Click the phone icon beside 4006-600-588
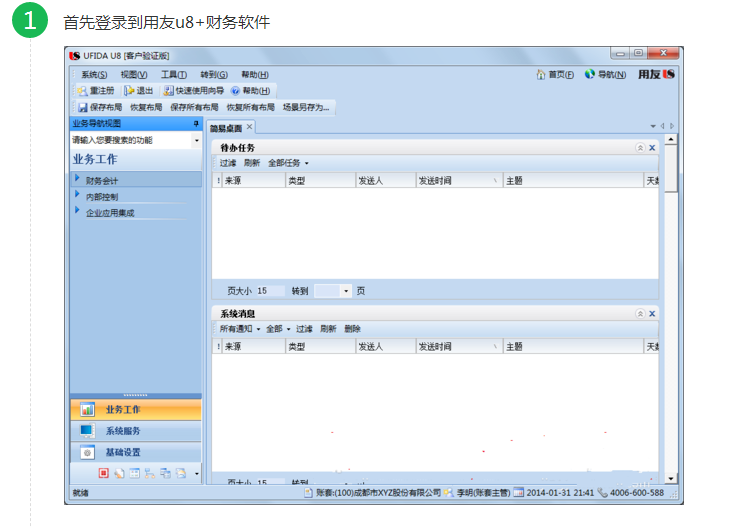Viewport: 730px width, 527px height. [602, 493]
